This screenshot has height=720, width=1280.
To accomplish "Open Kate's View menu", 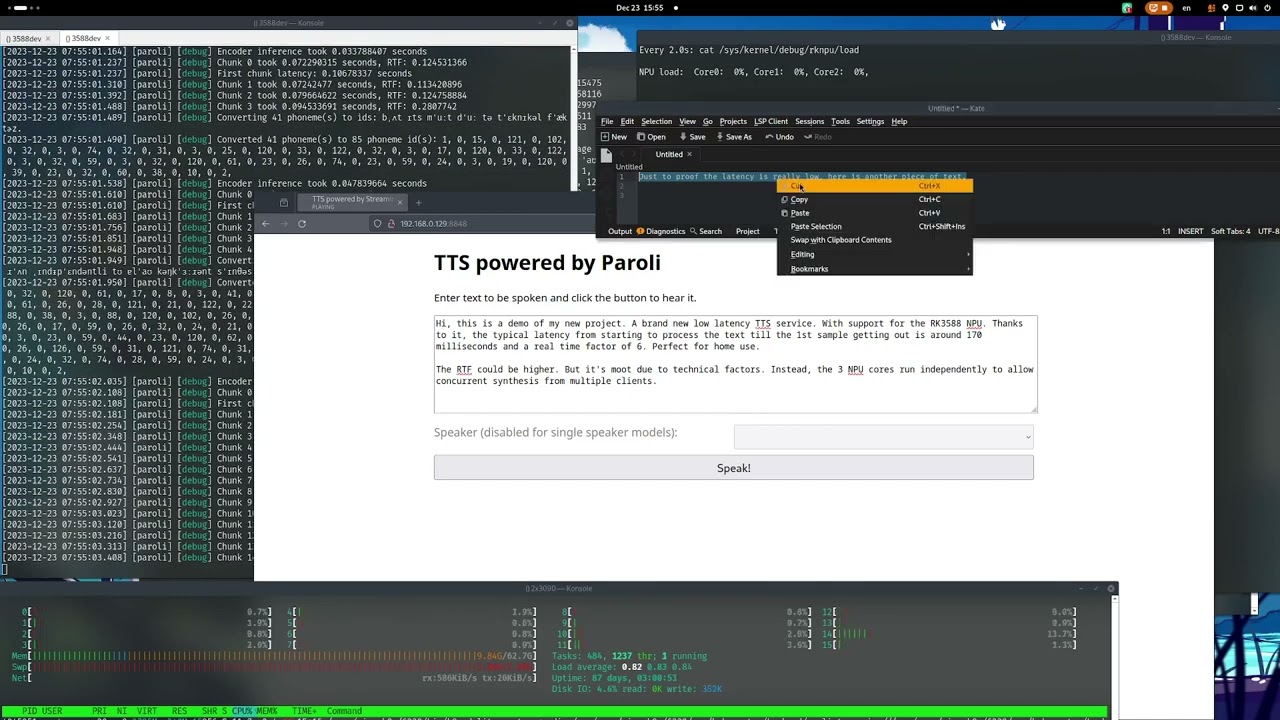I will [x=687, y=122].
